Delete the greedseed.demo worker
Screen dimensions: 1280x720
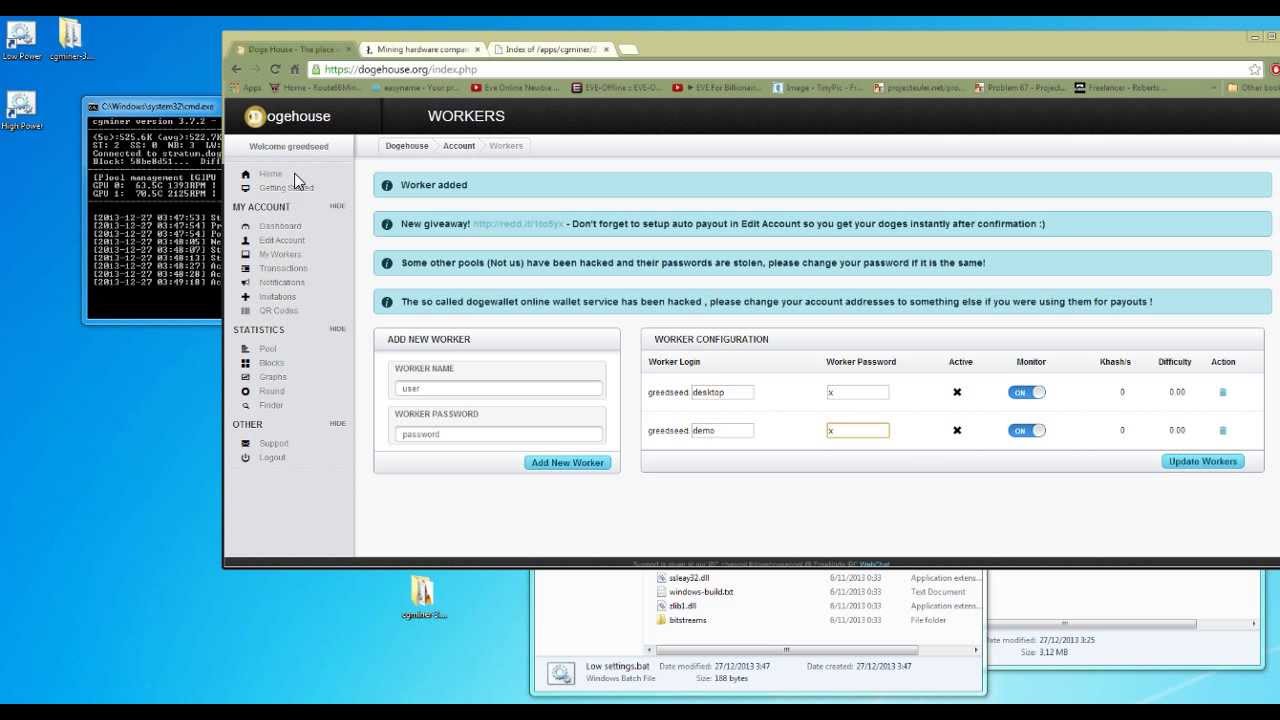tap(1222, 430)
